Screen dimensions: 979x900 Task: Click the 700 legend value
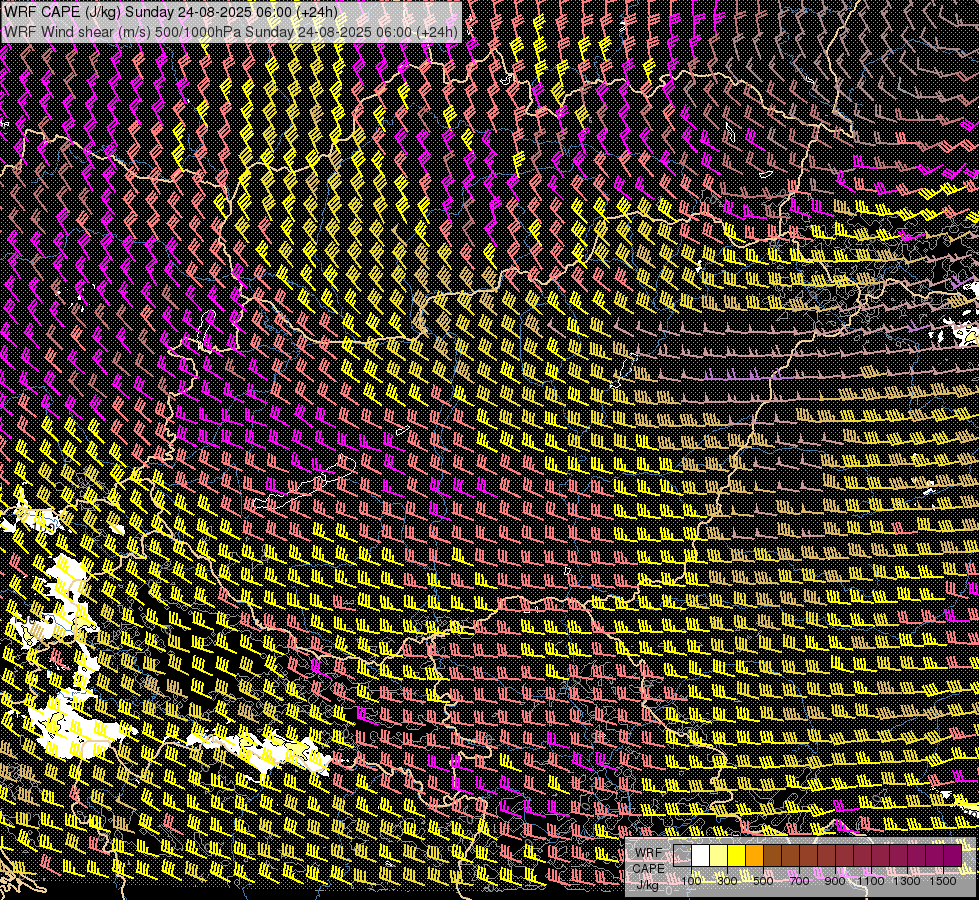(799, 881)
